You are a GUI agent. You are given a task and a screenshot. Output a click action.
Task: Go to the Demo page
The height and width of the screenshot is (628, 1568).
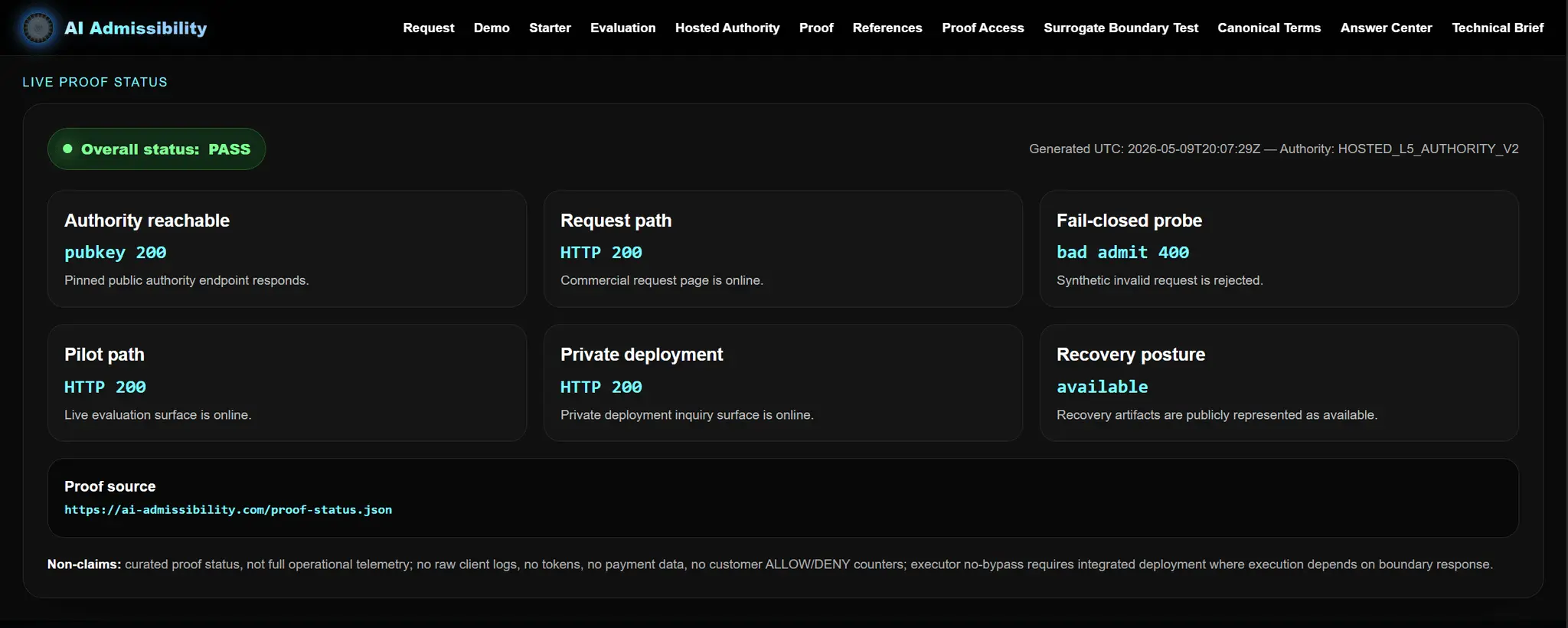[x=492, y=28]
